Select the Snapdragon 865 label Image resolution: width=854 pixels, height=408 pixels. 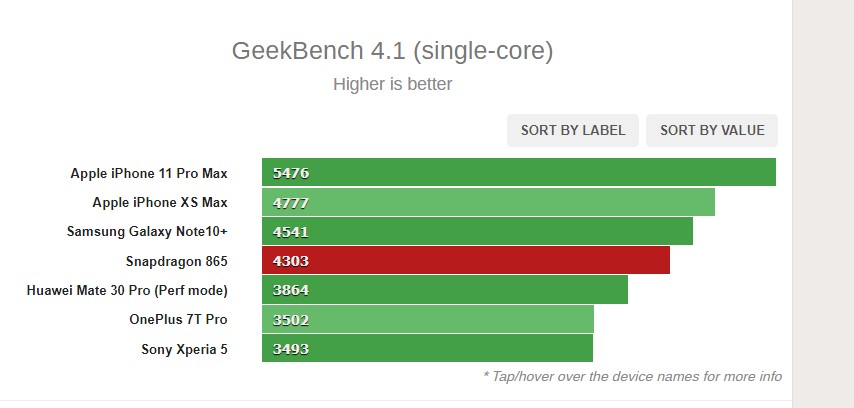pyautogui.click(x=176, y=261)
